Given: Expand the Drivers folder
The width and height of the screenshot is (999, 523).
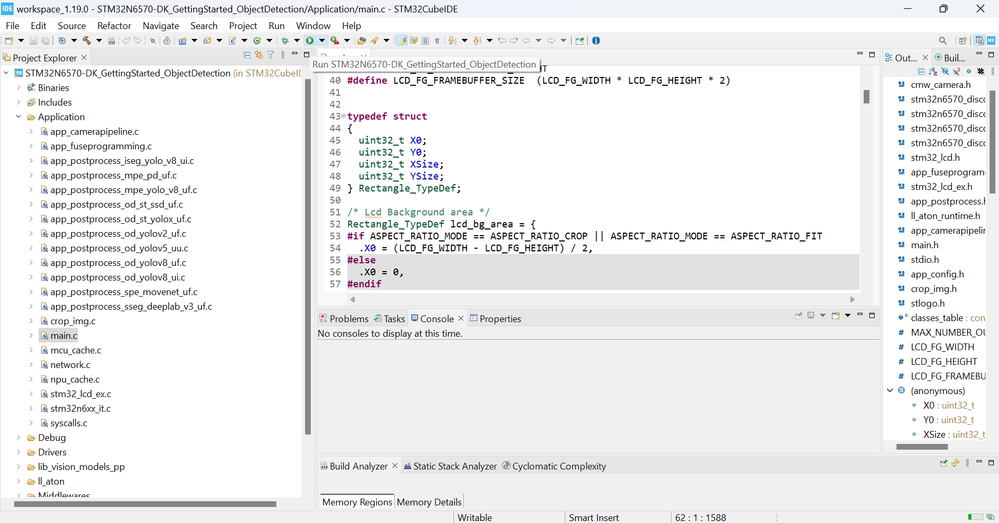Looking at the screenshot, I should click(x=19, y=452).
